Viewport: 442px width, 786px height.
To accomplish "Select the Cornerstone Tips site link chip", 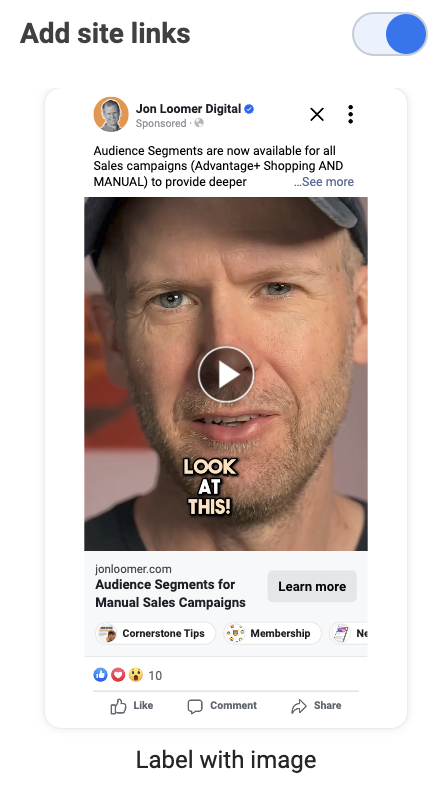I will (155, 633).
